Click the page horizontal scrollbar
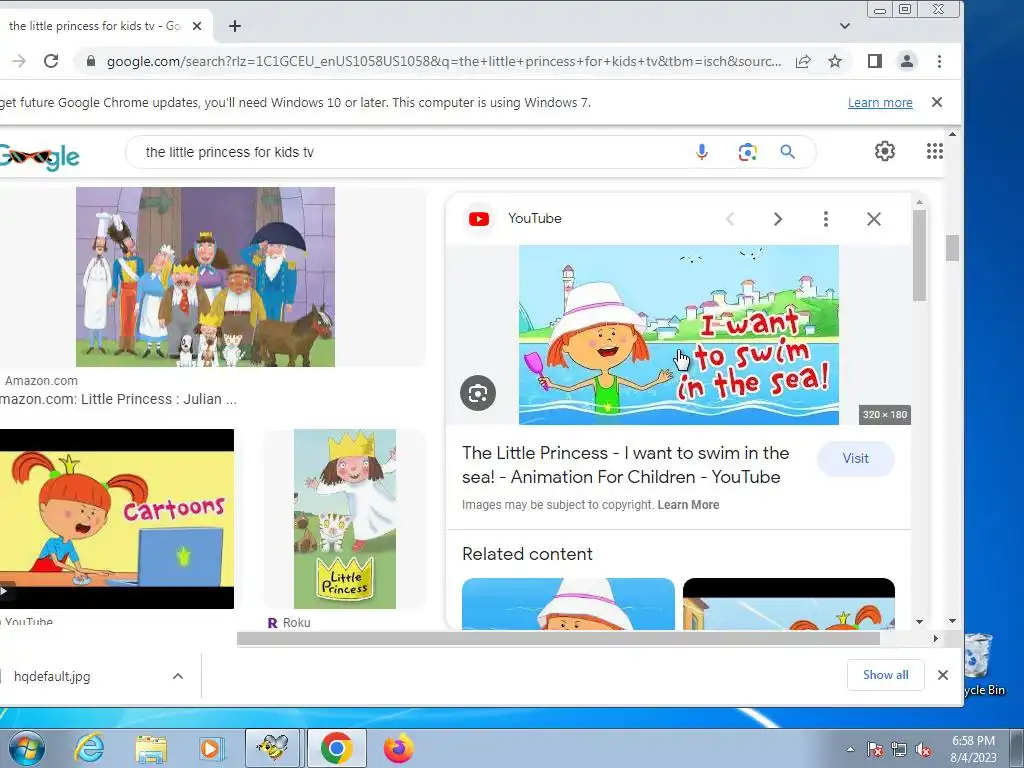 point(558,639)
